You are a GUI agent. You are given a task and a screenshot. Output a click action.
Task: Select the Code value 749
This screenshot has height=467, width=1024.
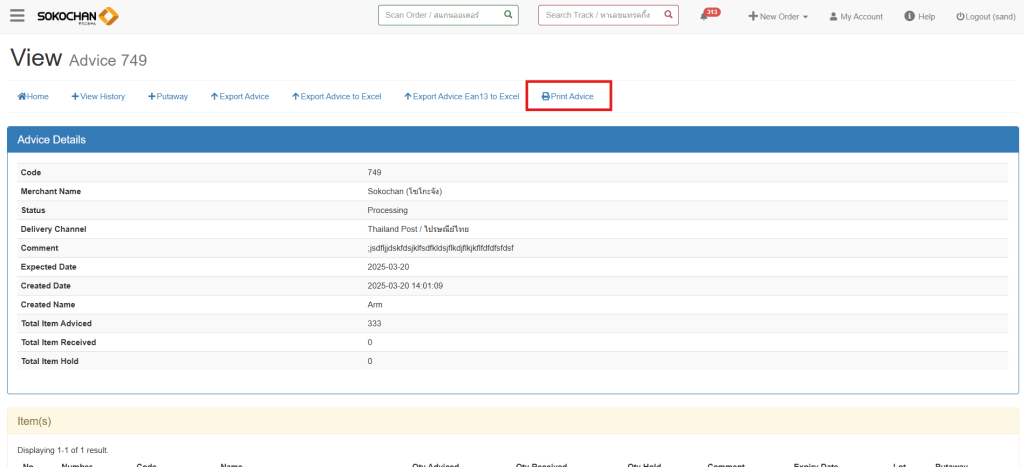(x=374, y=172)
